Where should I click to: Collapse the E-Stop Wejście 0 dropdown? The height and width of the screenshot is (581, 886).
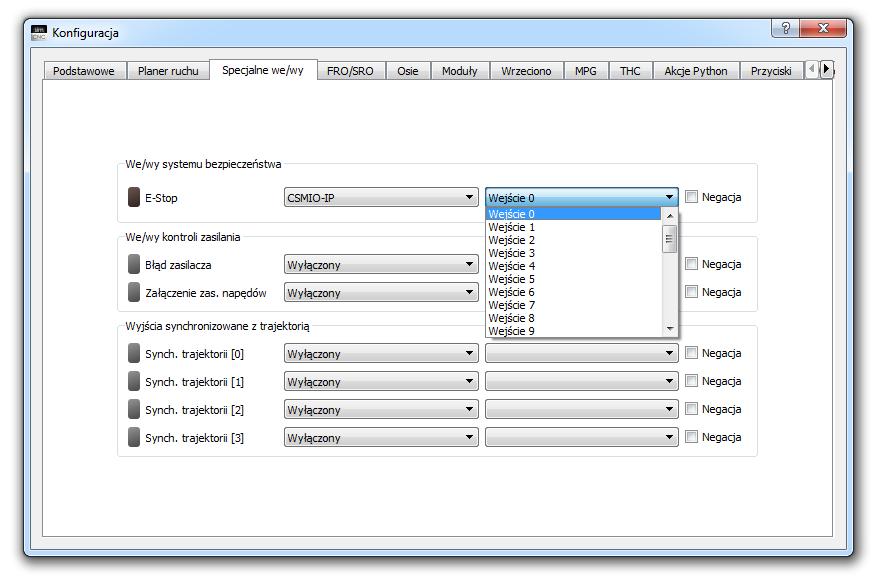[581, 197]
